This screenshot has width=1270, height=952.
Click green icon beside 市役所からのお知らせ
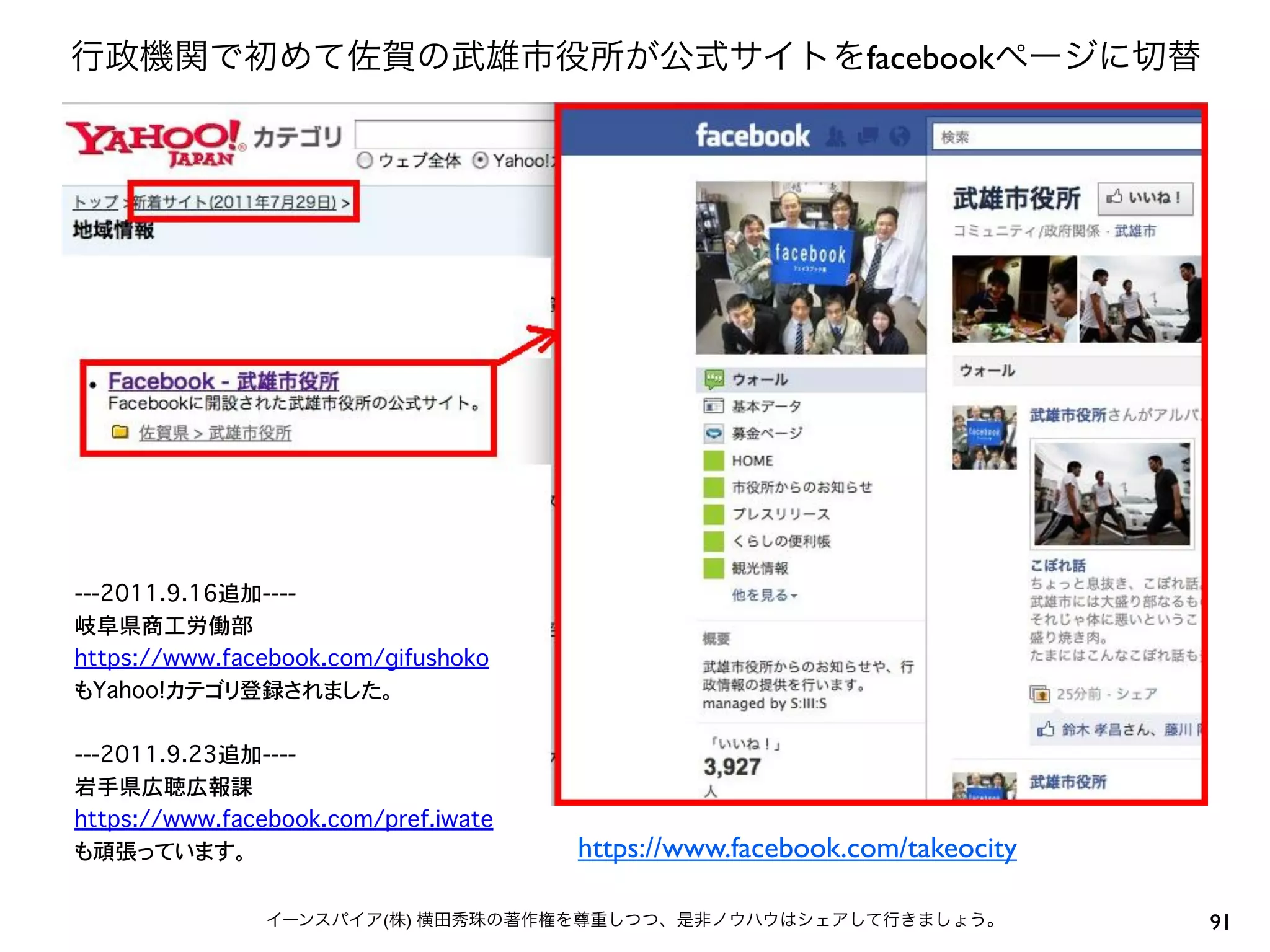coord(714,487)
